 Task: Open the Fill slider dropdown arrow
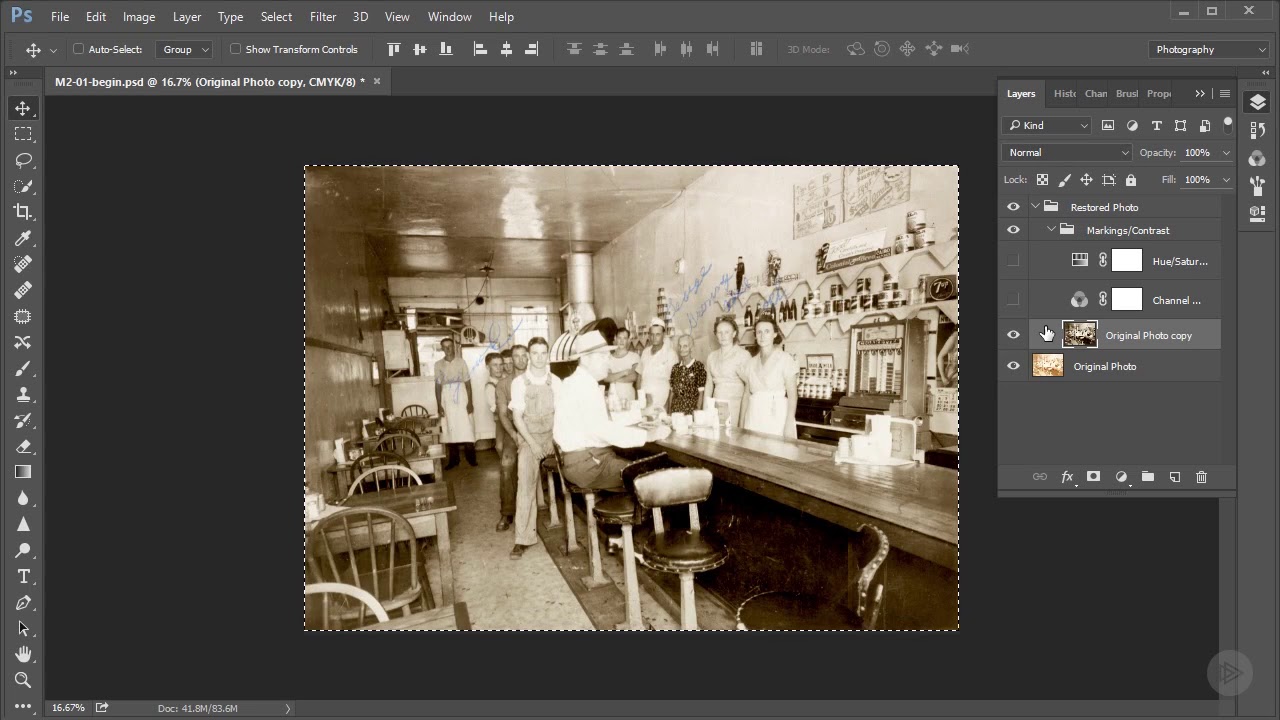tap(1226, 180)
